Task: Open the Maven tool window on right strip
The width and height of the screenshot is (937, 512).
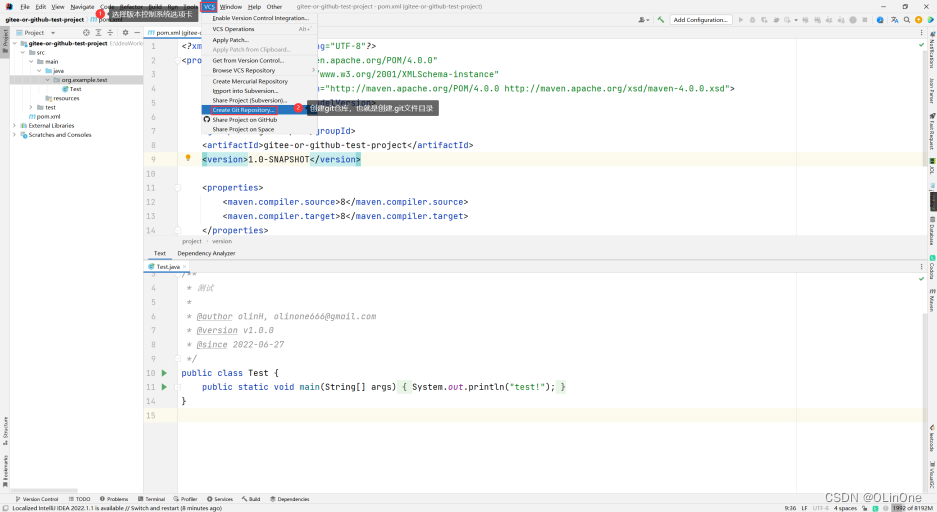Action: pos(932,300)
